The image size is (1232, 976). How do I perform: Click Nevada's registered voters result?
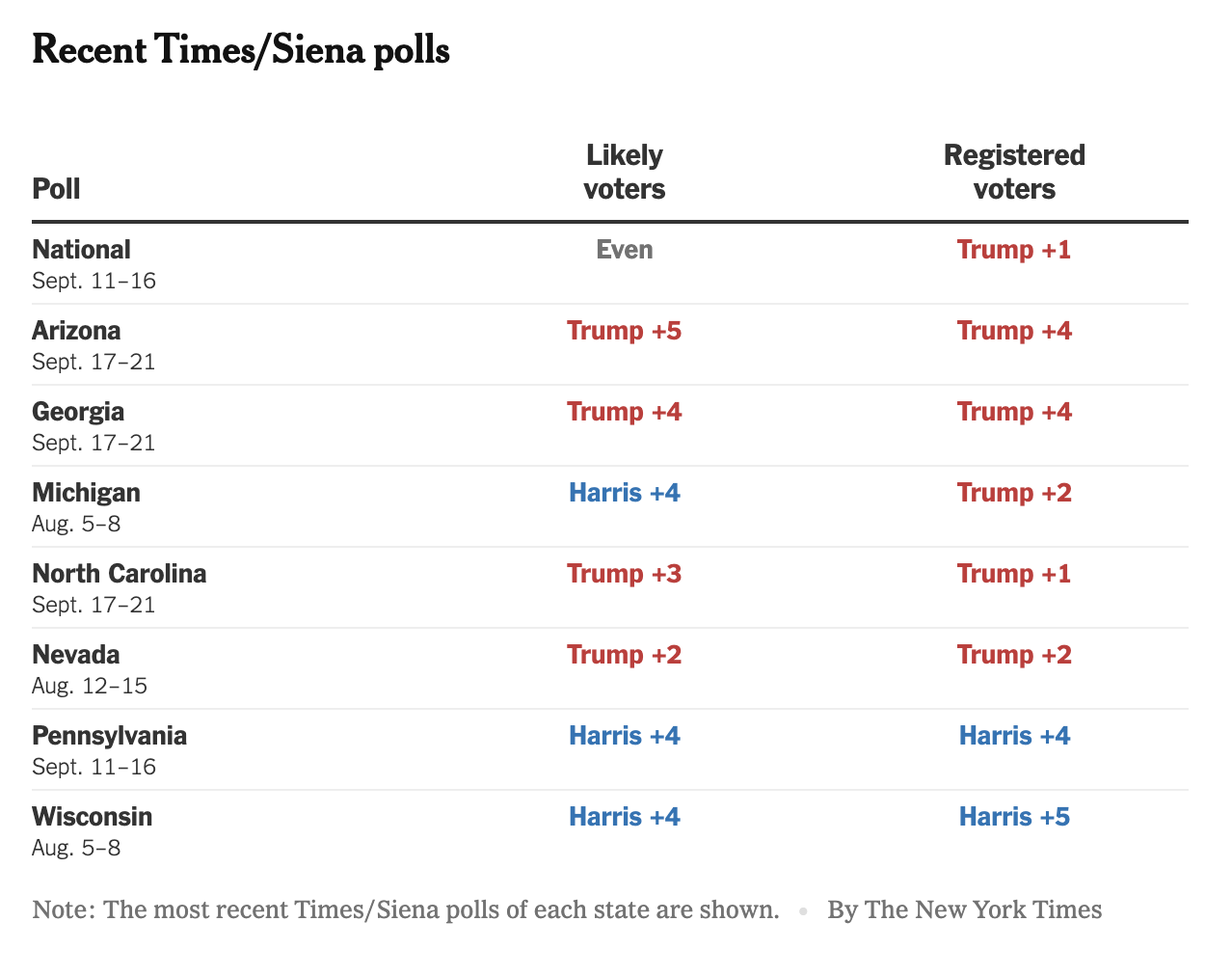pyautogui.click(x=1014, y=655)
